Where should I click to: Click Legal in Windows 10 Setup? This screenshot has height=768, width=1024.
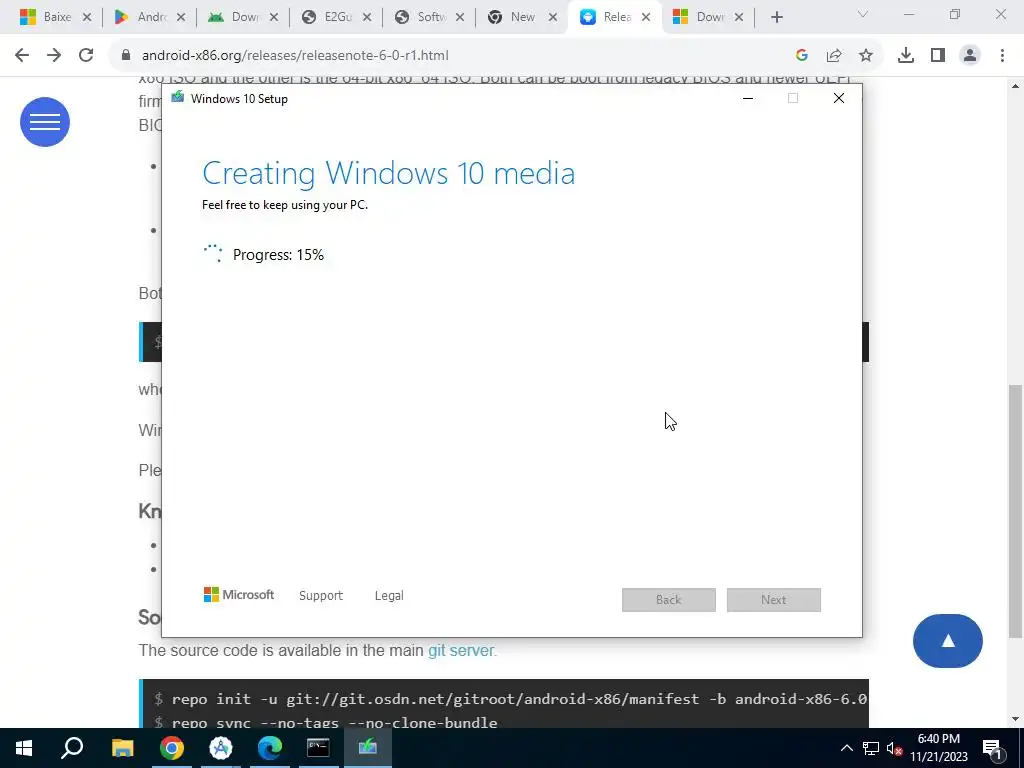coord(389,596)
